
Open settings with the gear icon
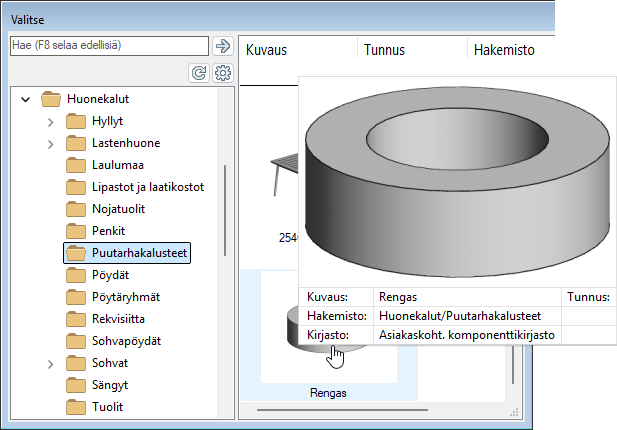222,73
